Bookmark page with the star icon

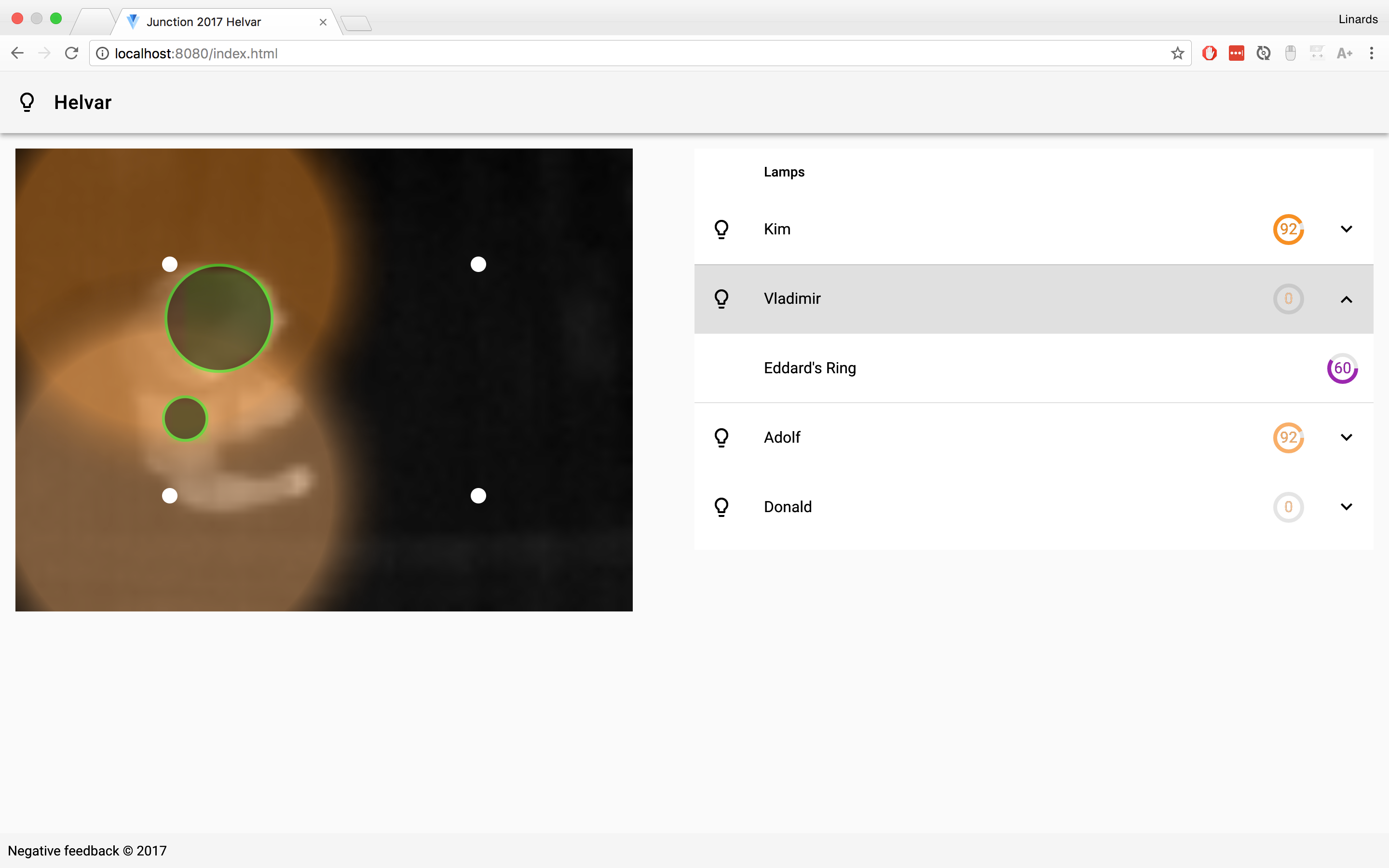pos(1177,54)
